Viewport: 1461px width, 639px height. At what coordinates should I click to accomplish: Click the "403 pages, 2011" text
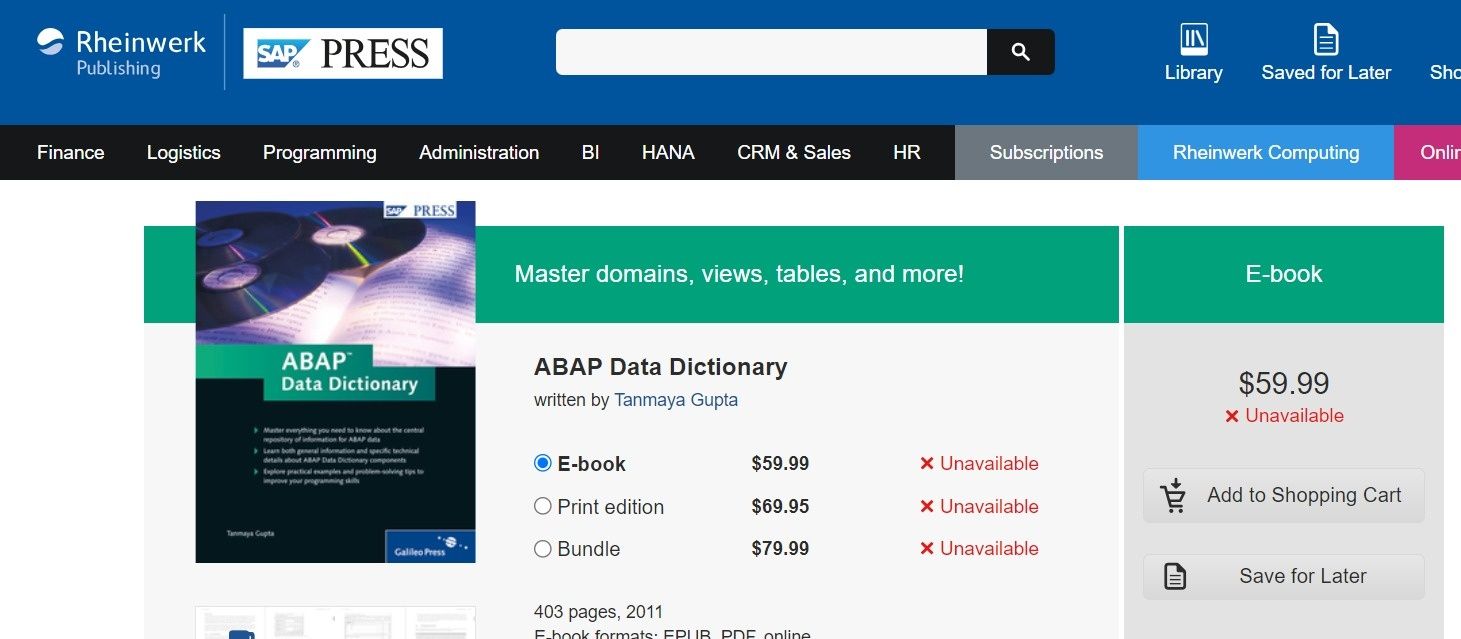click(599, 612)
